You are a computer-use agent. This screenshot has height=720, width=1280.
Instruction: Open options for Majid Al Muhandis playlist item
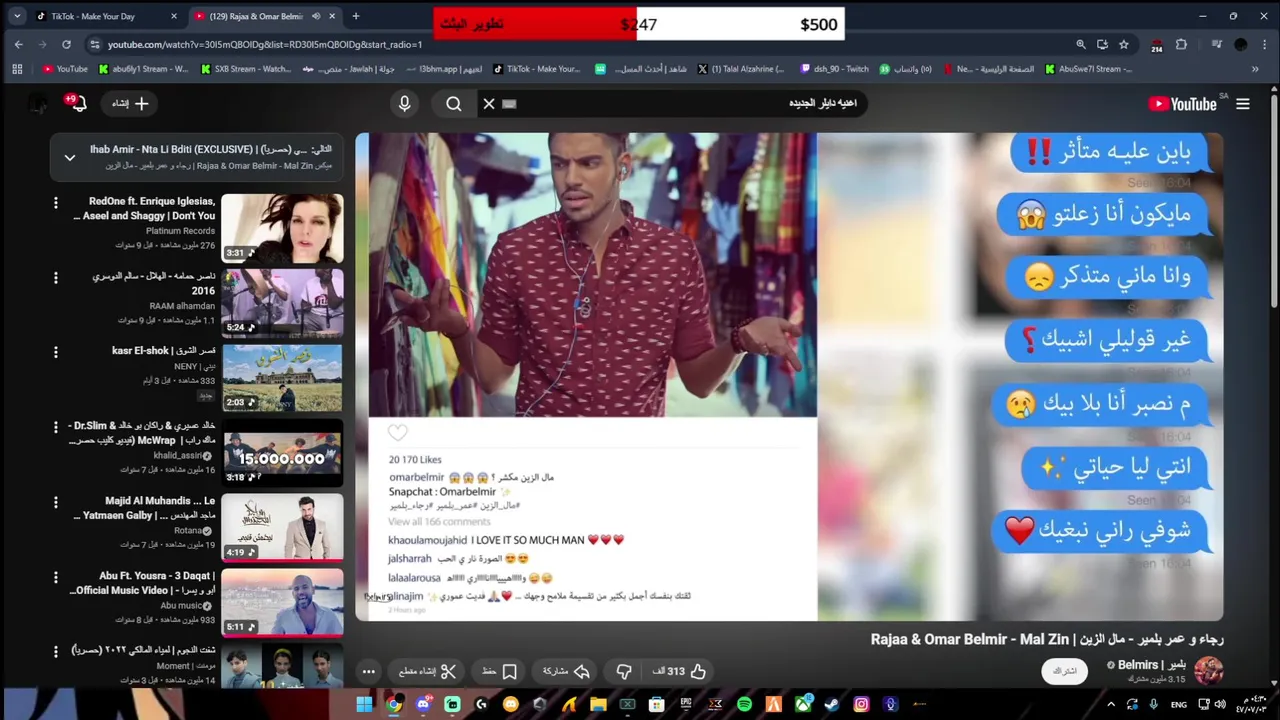[x=56, y=502]
